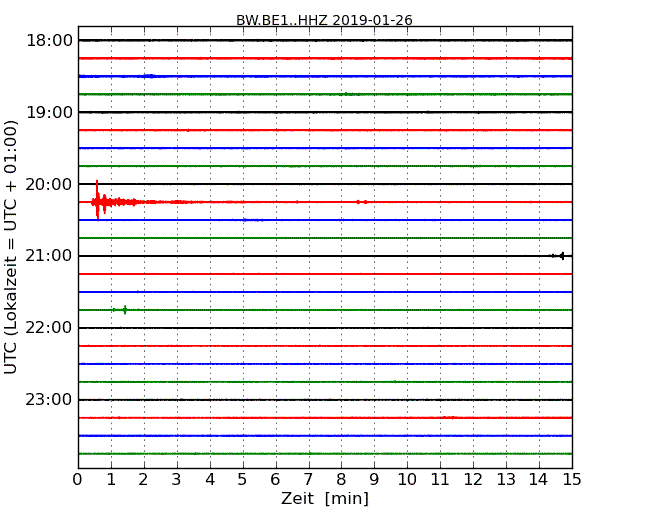Select the 18:00 time label
Screen dimensions: 650x520
coord(49,41)
